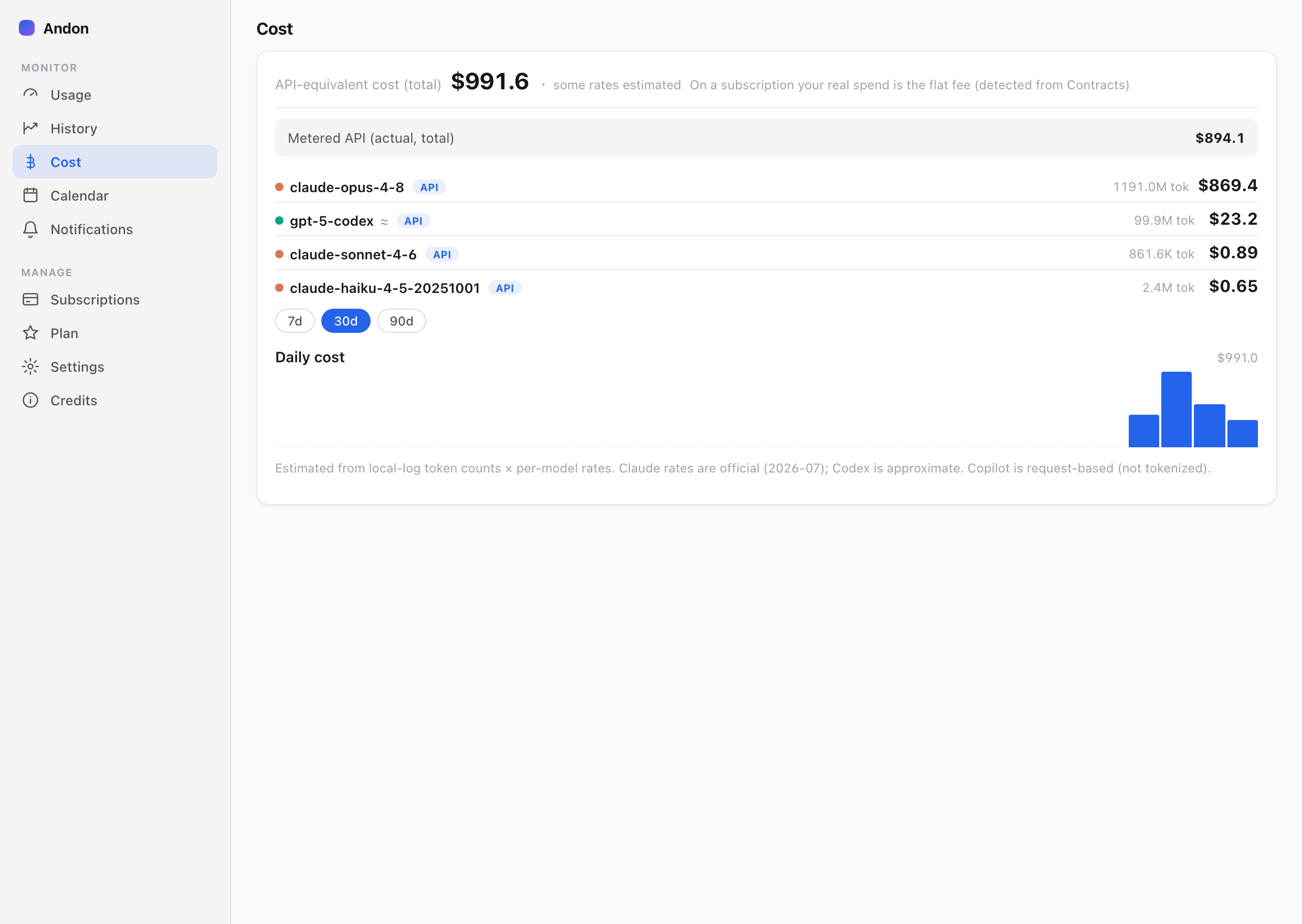Open the Usage page

[115, 94]
